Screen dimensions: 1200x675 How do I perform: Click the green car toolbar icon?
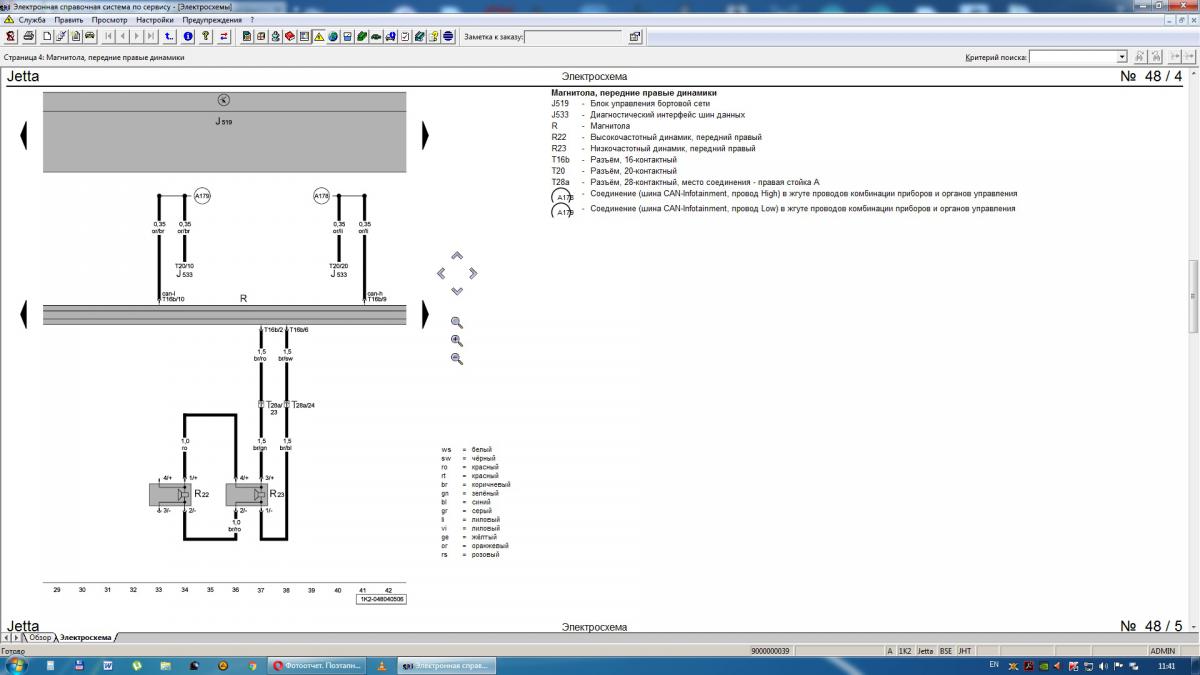pos(375,37)
